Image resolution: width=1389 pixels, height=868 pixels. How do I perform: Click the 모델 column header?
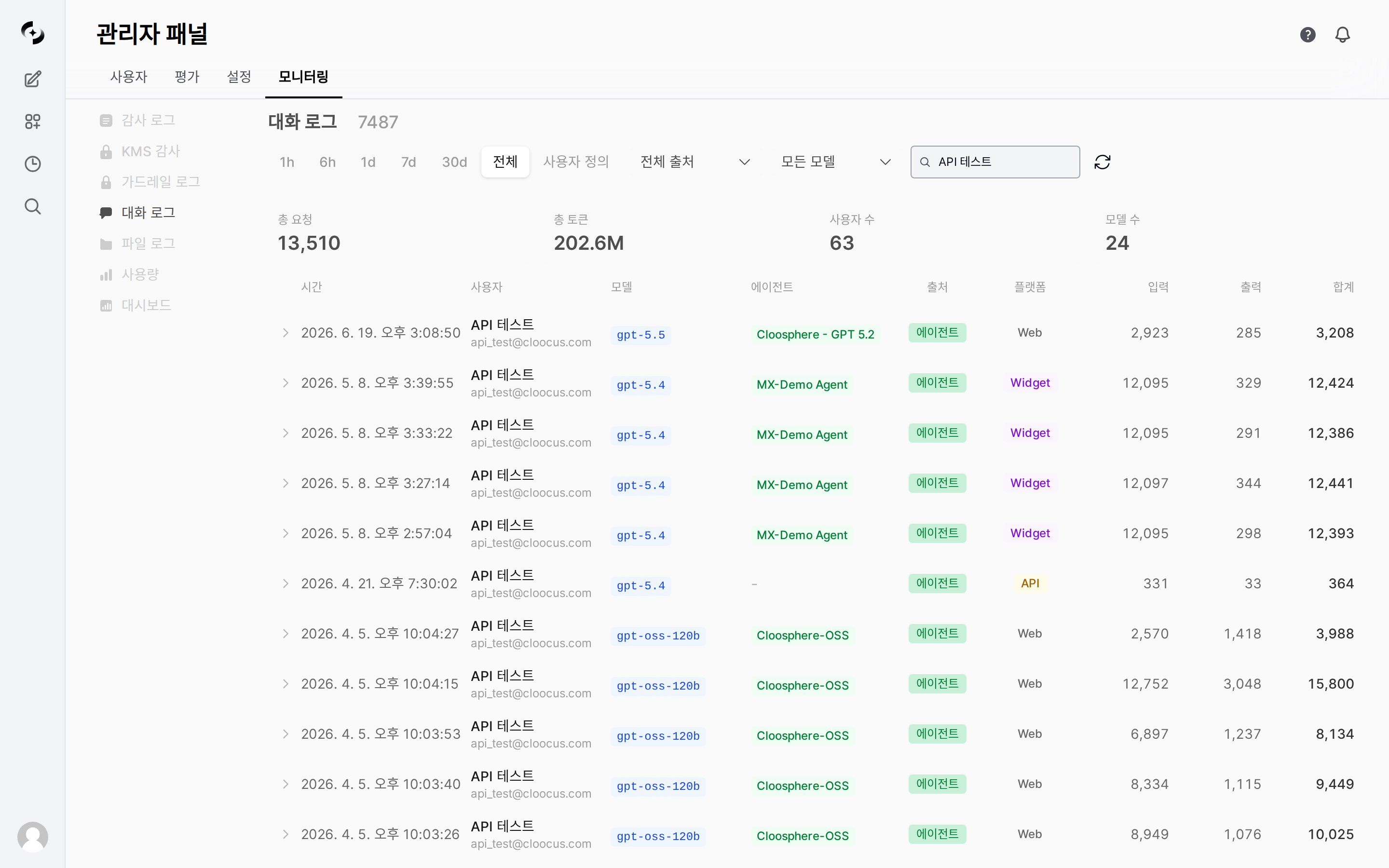click(622, 287)
